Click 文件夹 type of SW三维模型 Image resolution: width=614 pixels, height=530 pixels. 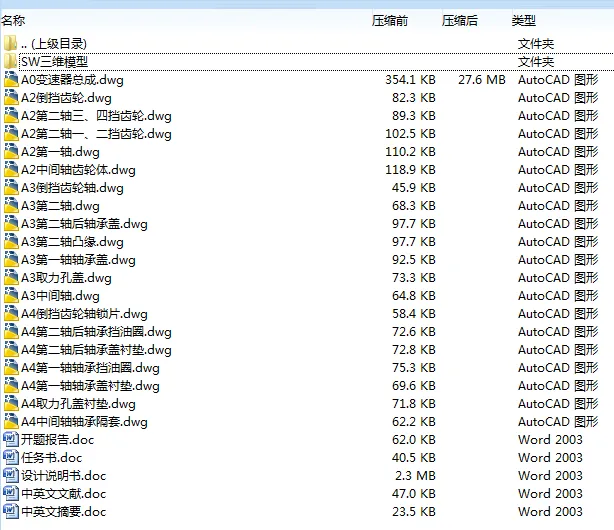536,62
